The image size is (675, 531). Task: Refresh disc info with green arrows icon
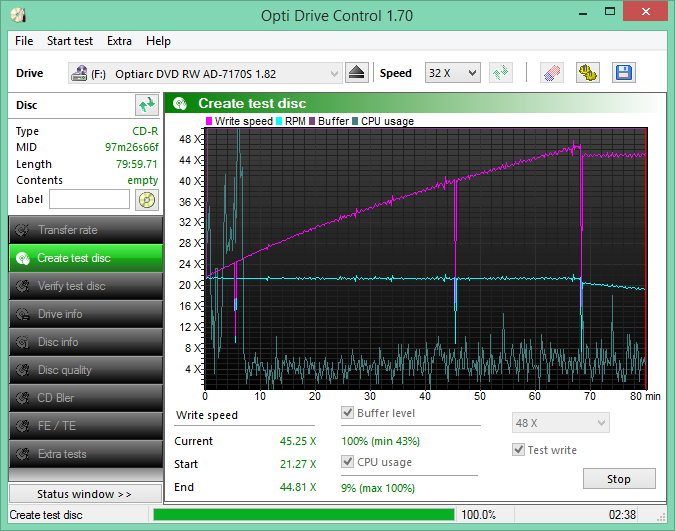(146, 105)
